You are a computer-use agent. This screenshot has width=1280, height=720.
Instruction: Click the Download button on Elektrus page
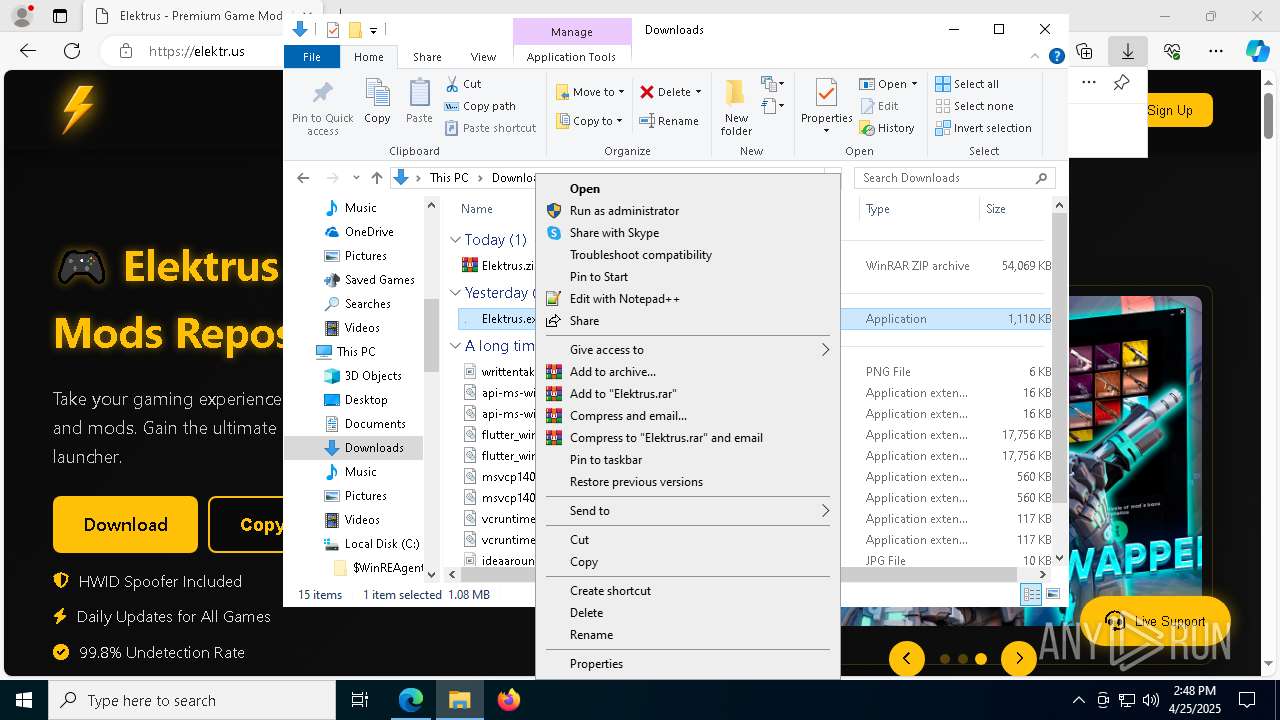click(x=125, y=525)
